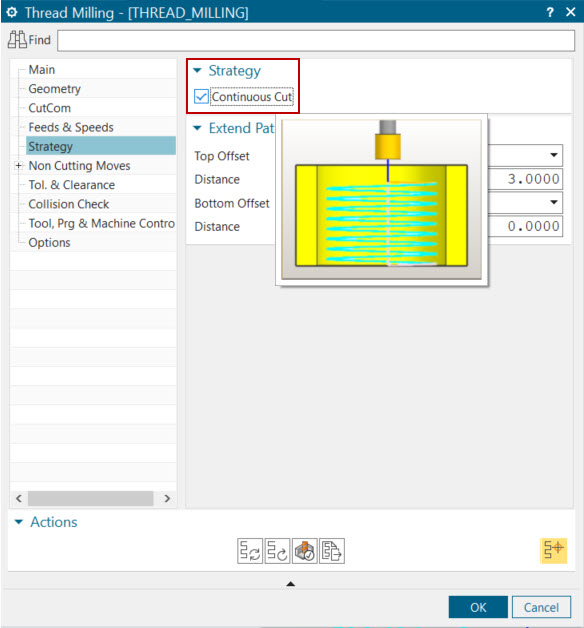Click the Find search input field
This screenshot has width=584, height=628.
(x=316, y=40)
